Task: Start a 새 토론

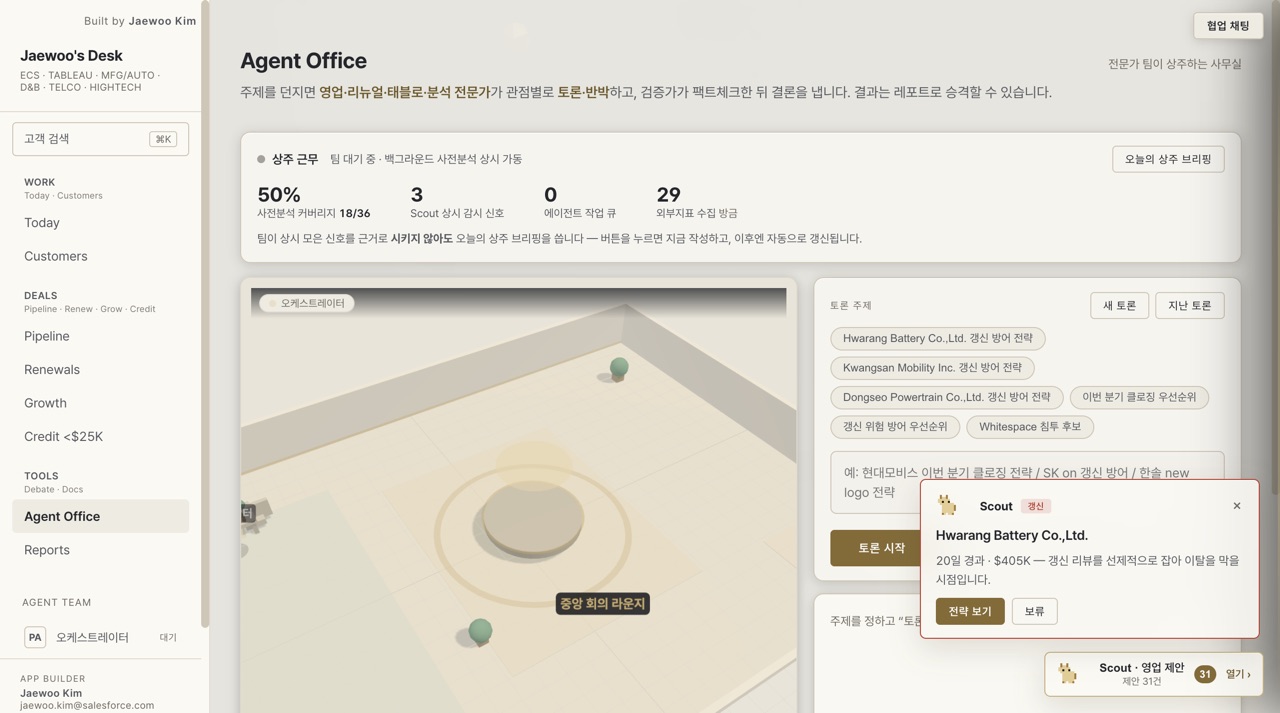Action: pos(1119,306)
